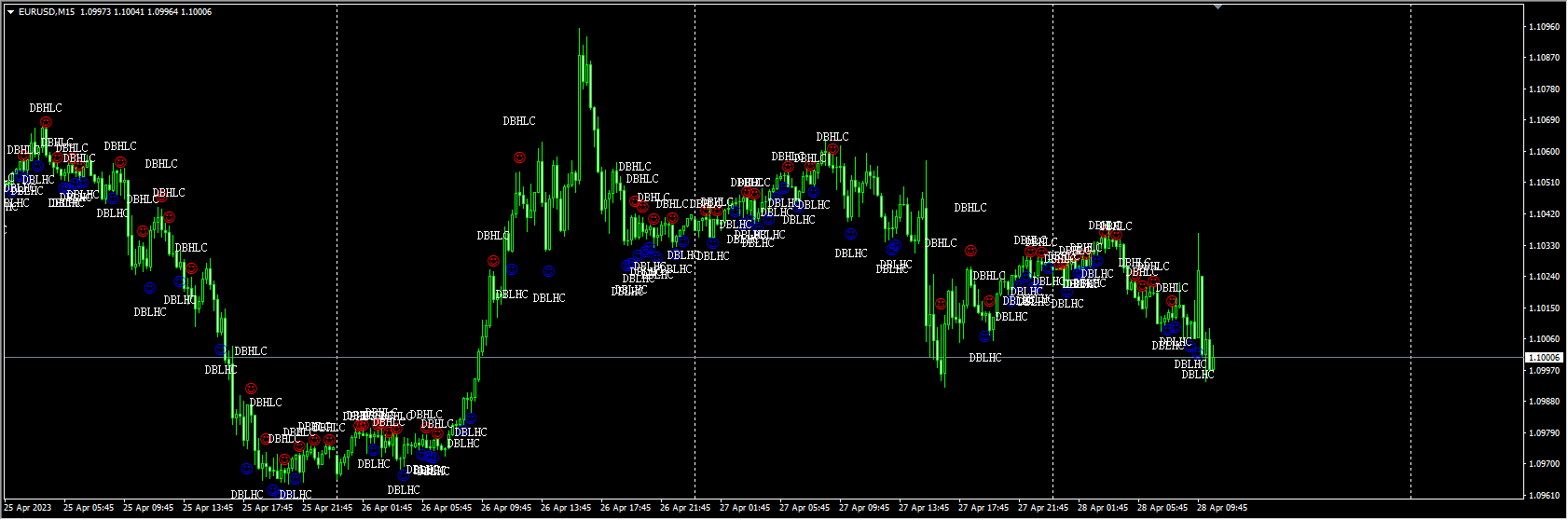Open the chart menu arrow beside EURUSD,M15
This screenshot has width=1568, height=520.
(x=10, y=12)
